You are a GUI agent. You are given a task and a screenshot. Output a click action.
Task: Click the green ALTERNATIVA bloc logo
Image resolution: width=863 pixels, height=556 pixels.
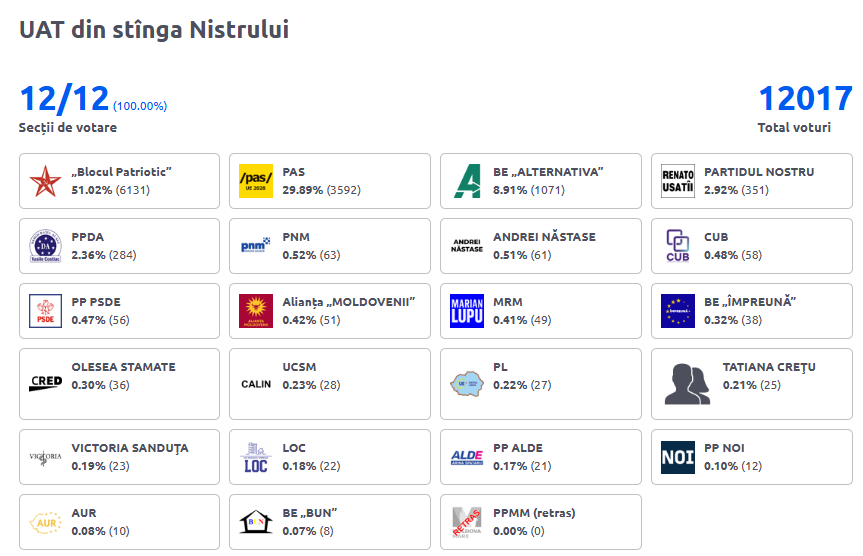tap(467, 181)
